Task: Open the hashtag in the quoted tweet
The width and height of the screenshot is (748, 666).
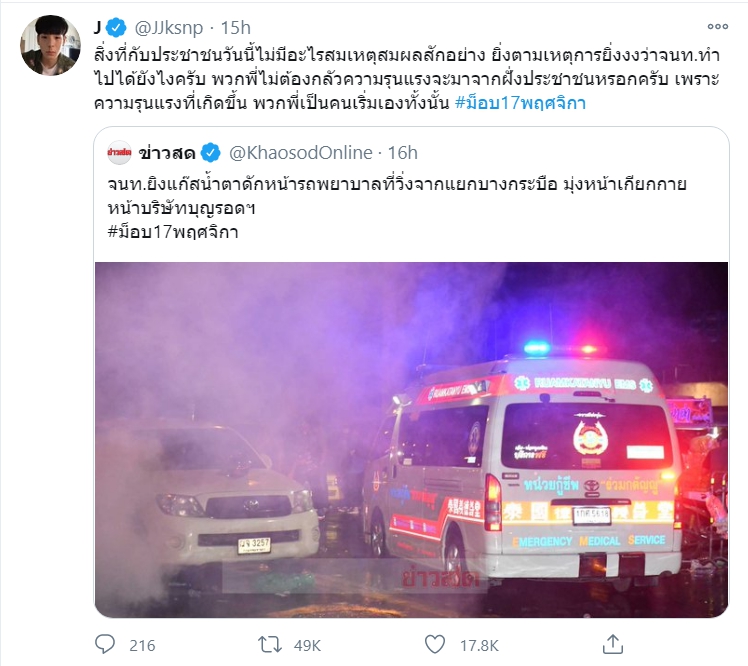Action: point(173,232)
